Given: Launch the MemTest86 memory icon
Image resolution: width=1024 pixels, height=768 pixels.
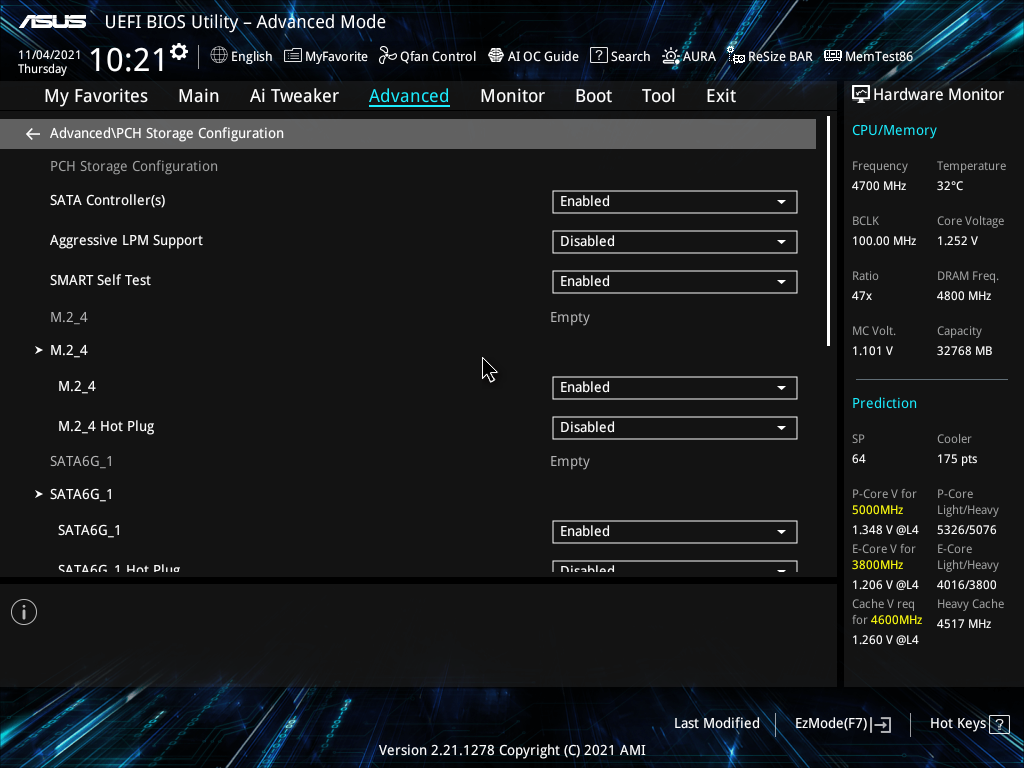Looking at the screenshot, I should (833, 56).
